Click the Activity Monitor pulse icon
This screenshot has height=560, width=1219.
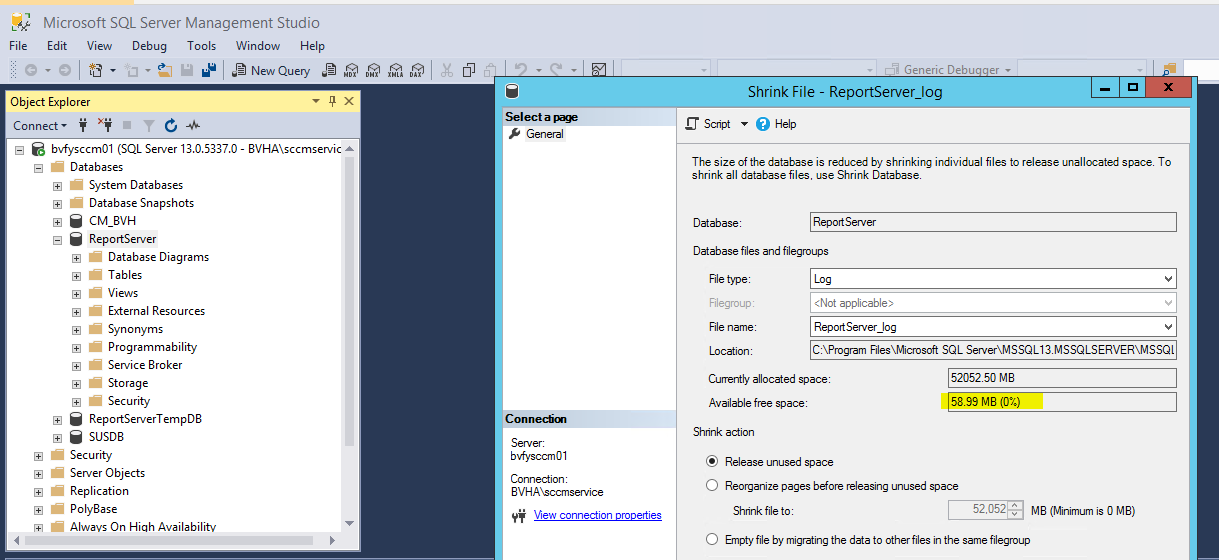click(193, 125)
